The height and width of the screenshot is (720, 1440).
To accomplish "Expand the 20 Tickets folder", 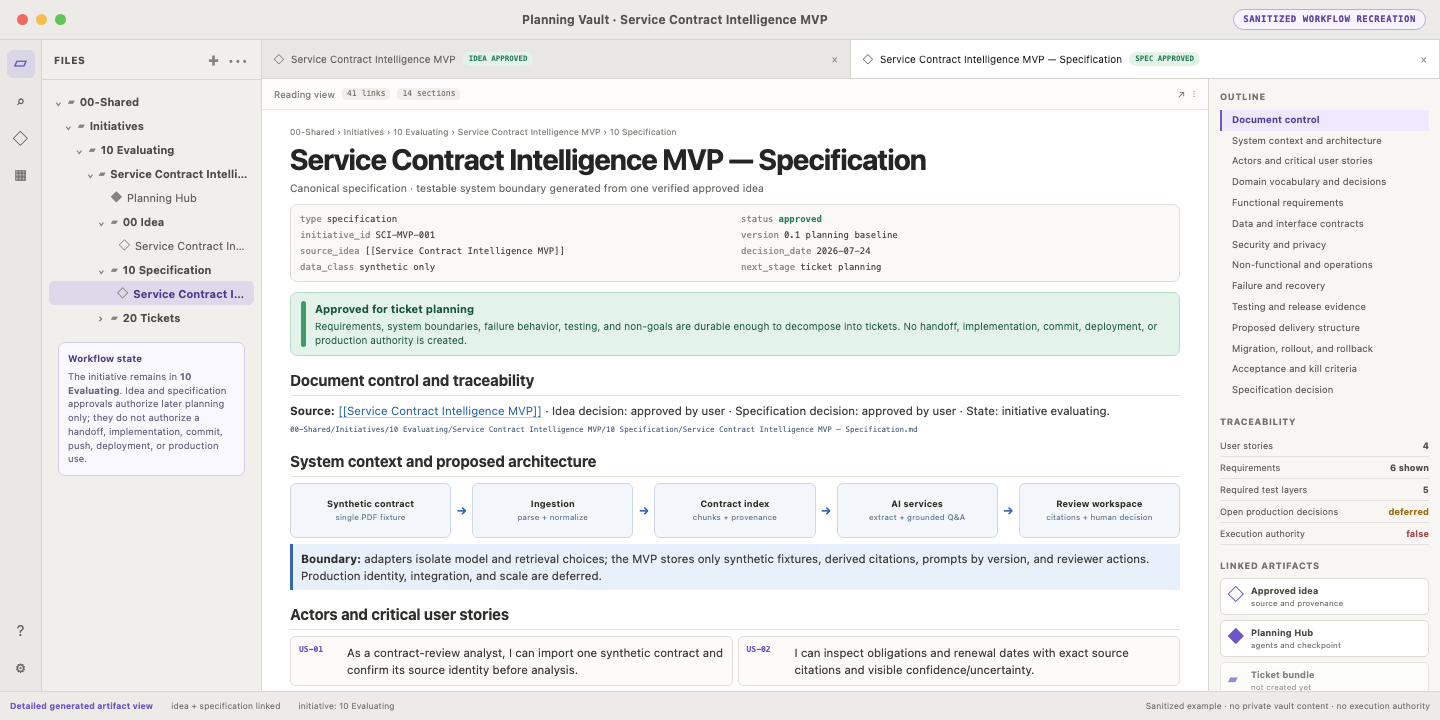I will [102, 319].
